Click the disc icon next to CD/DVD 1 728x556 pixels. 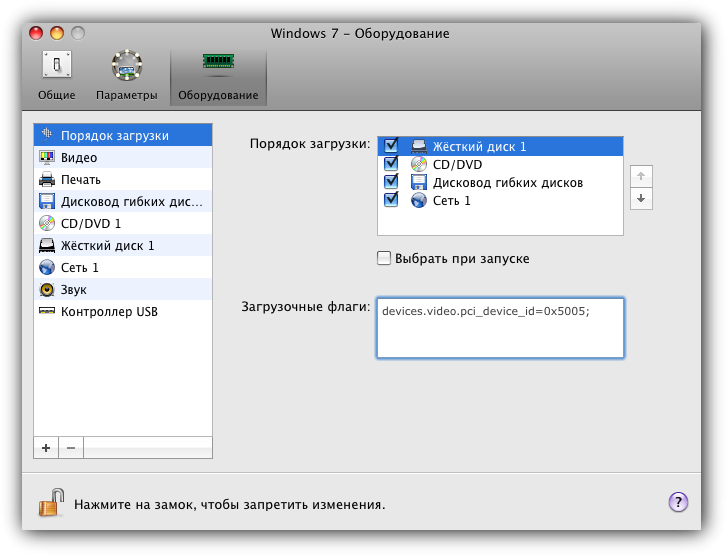47,223
